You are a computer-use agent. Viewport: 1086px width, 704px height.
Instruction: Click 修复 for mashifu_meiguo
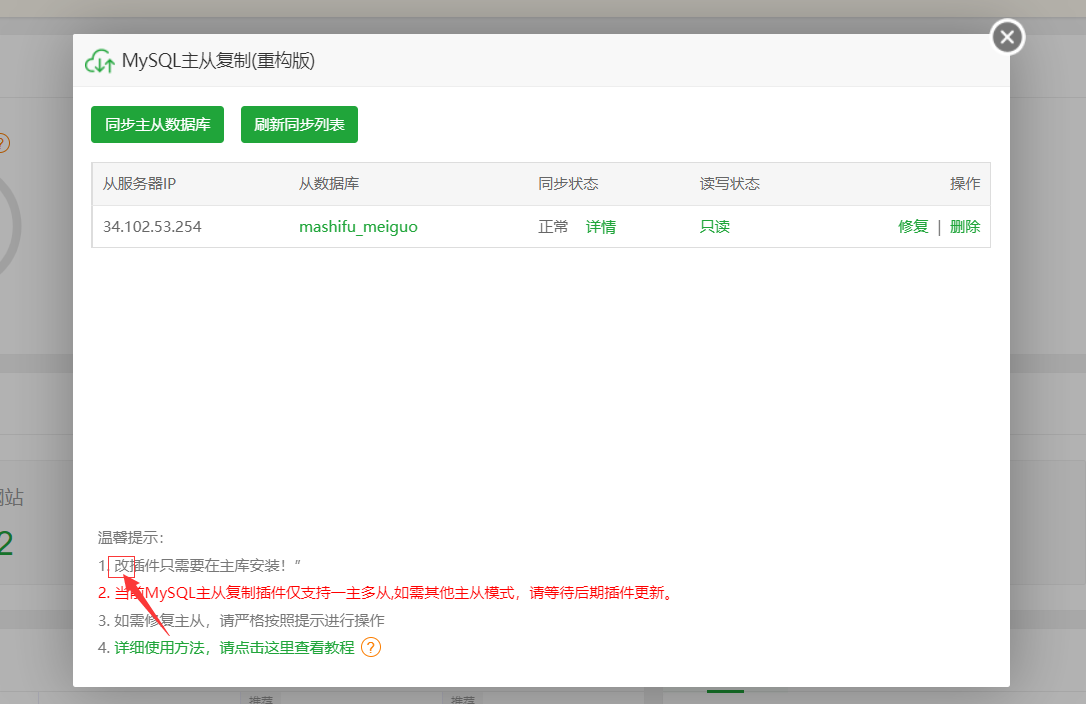coord(913,227)
